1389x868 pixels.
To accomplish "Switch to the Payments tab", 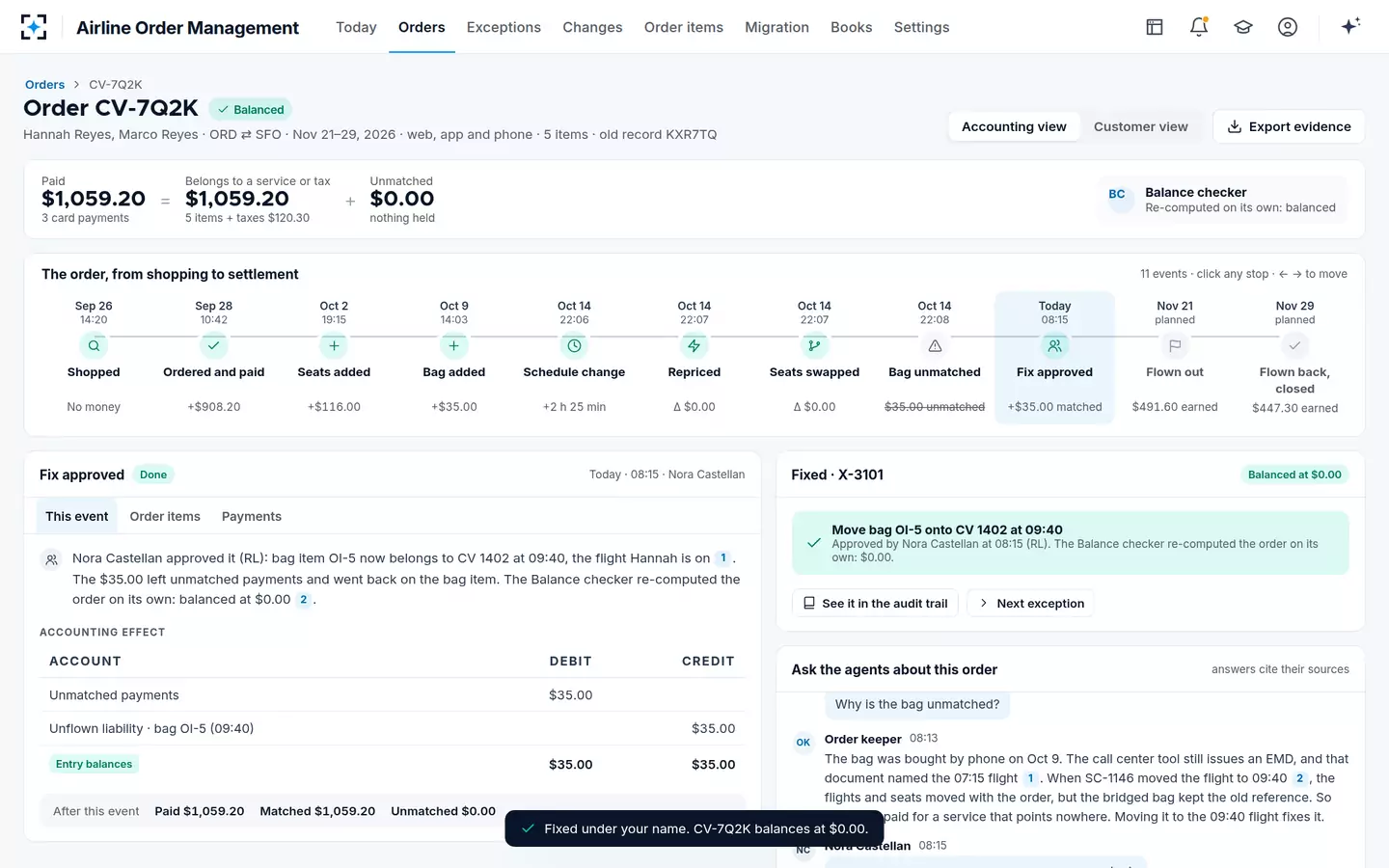I will pyautogui.click(x=252, y=516).
